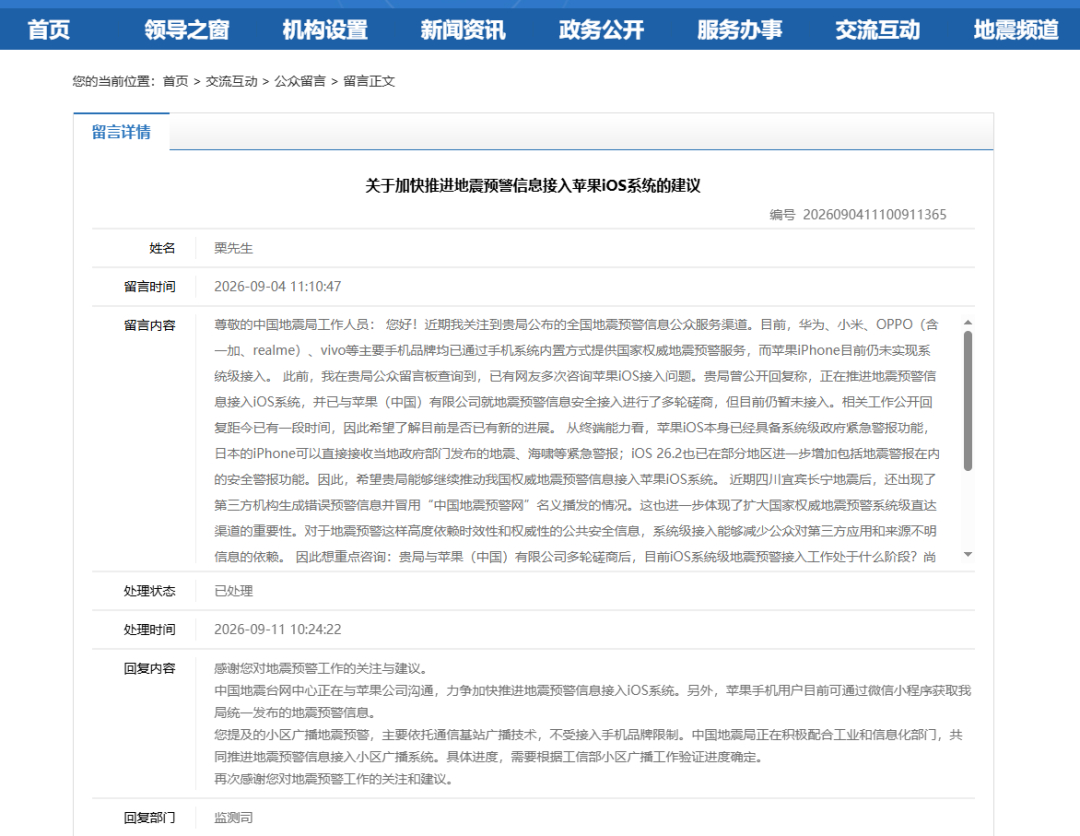Click the 留言正文 breadcrumb entry

369,81
